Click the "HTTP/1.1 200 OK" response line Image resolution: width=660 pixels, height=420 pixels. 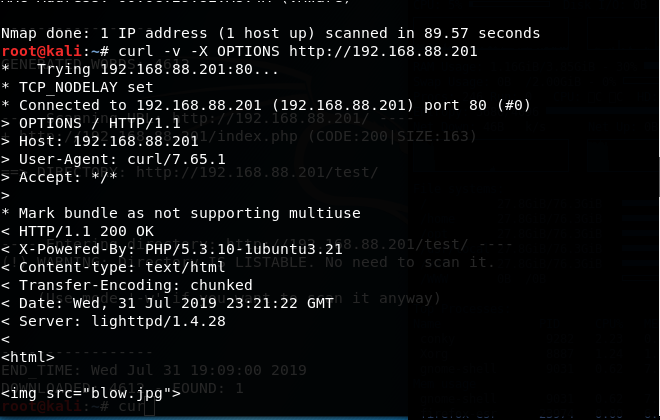(x=77, y=231)
